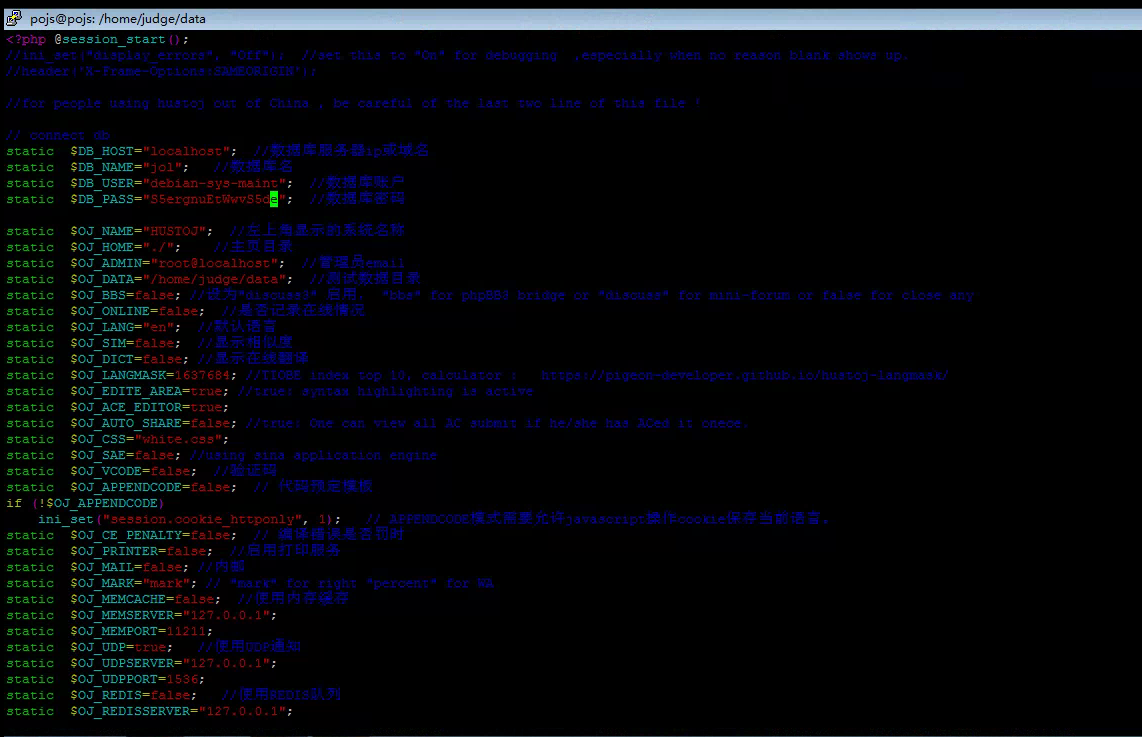Screen dimensions: 1142x737
Task: Click the $OJ_NAME variable
Action: coord(102,232)
